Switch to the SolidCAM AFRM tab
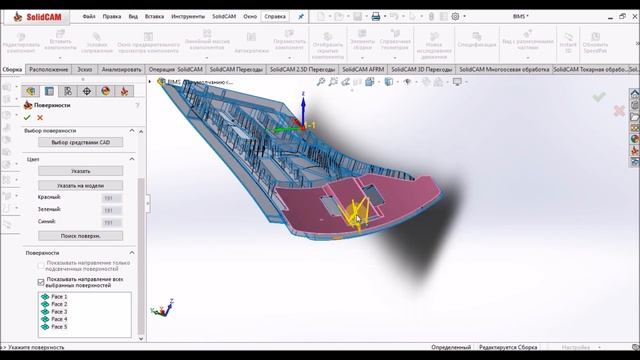The width and height of the screenshot is (640, 360). [x=363, y=69]
